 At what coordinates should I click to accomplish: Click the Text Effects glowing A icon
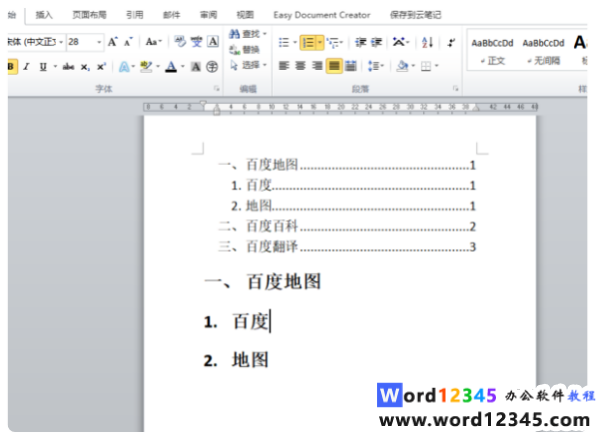click(x=124, y=67)
